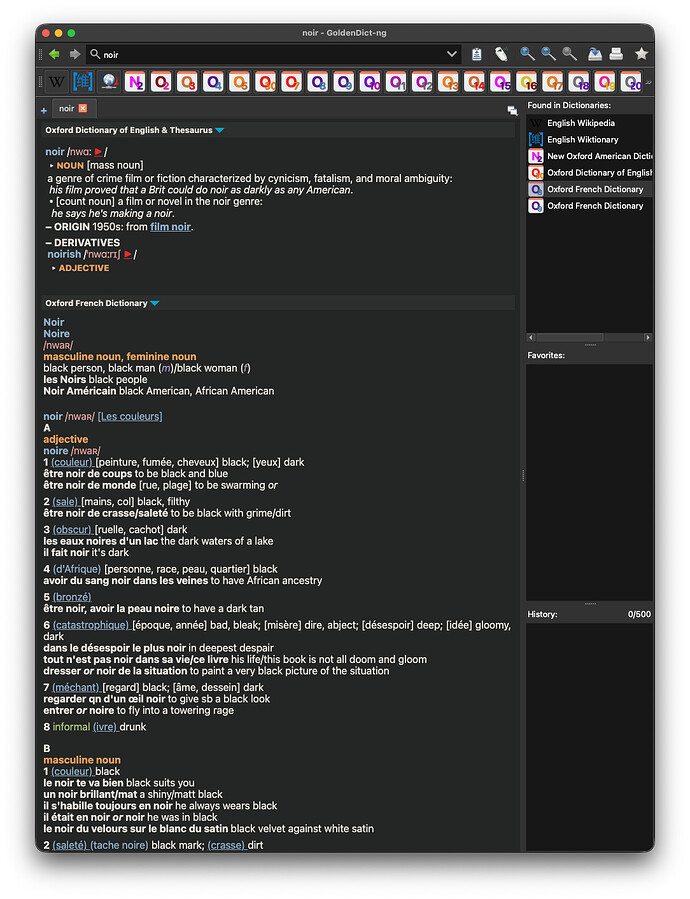Toggle the O3 dictionary icon
690x899 pixels.
[x=187, y=82]
